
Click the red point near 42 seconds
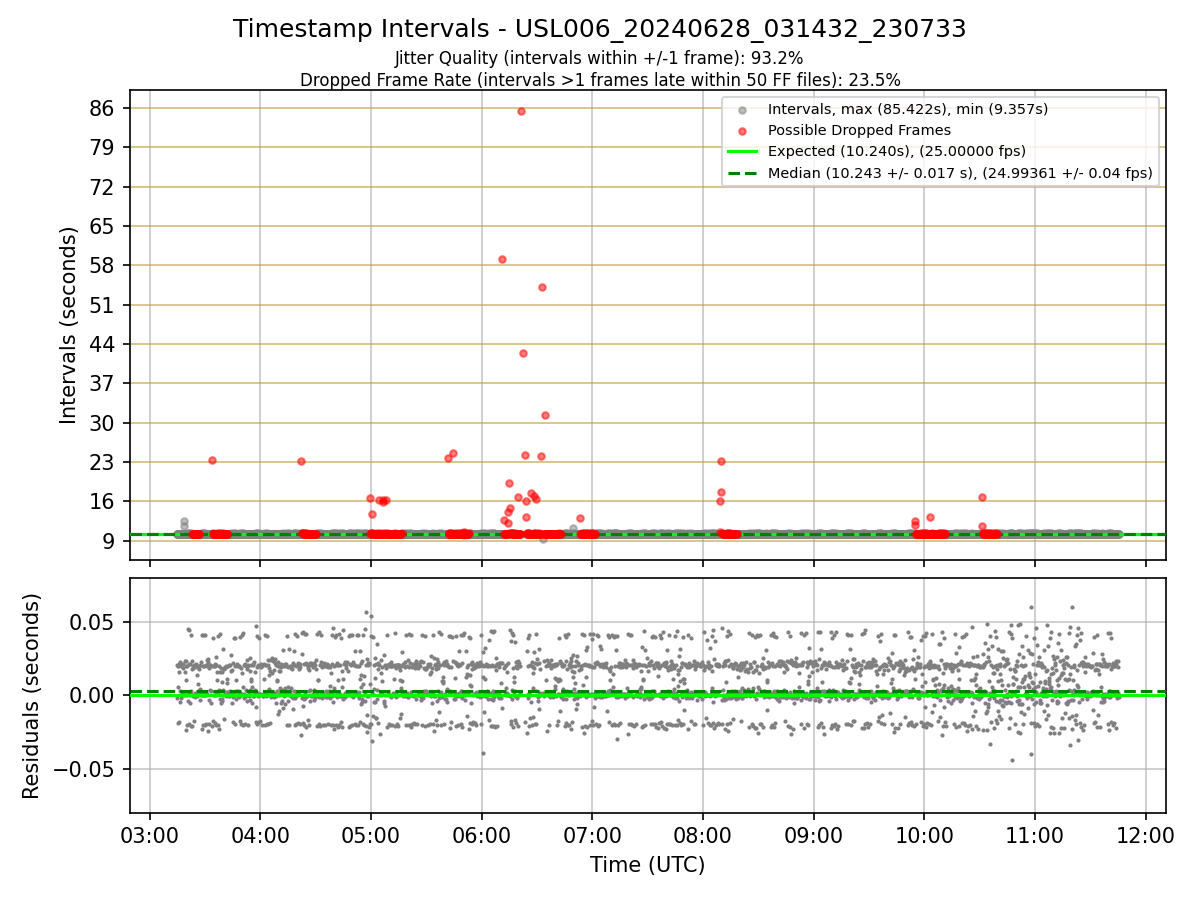[523, 353]
